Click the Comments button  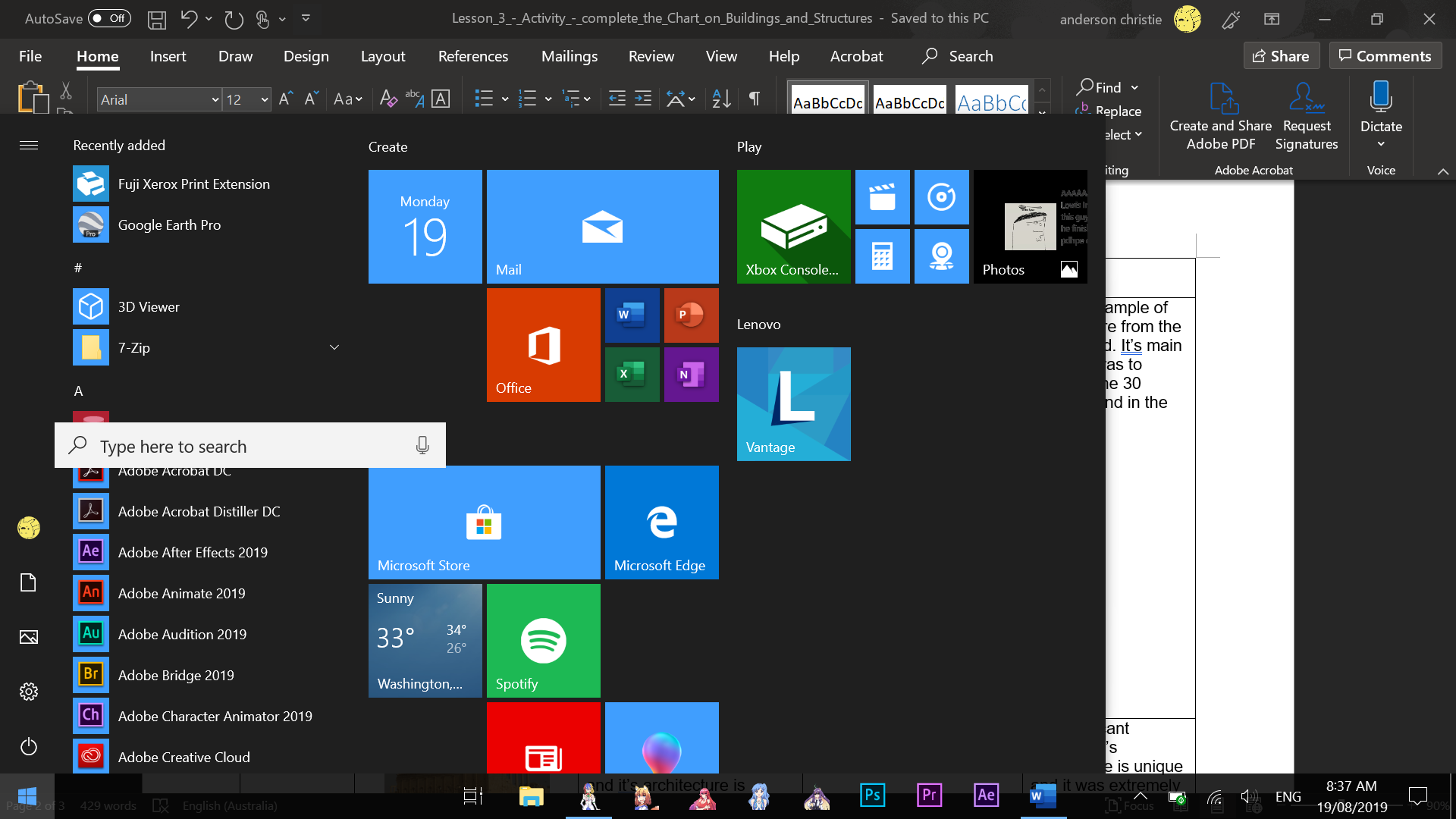[1385, 55]
